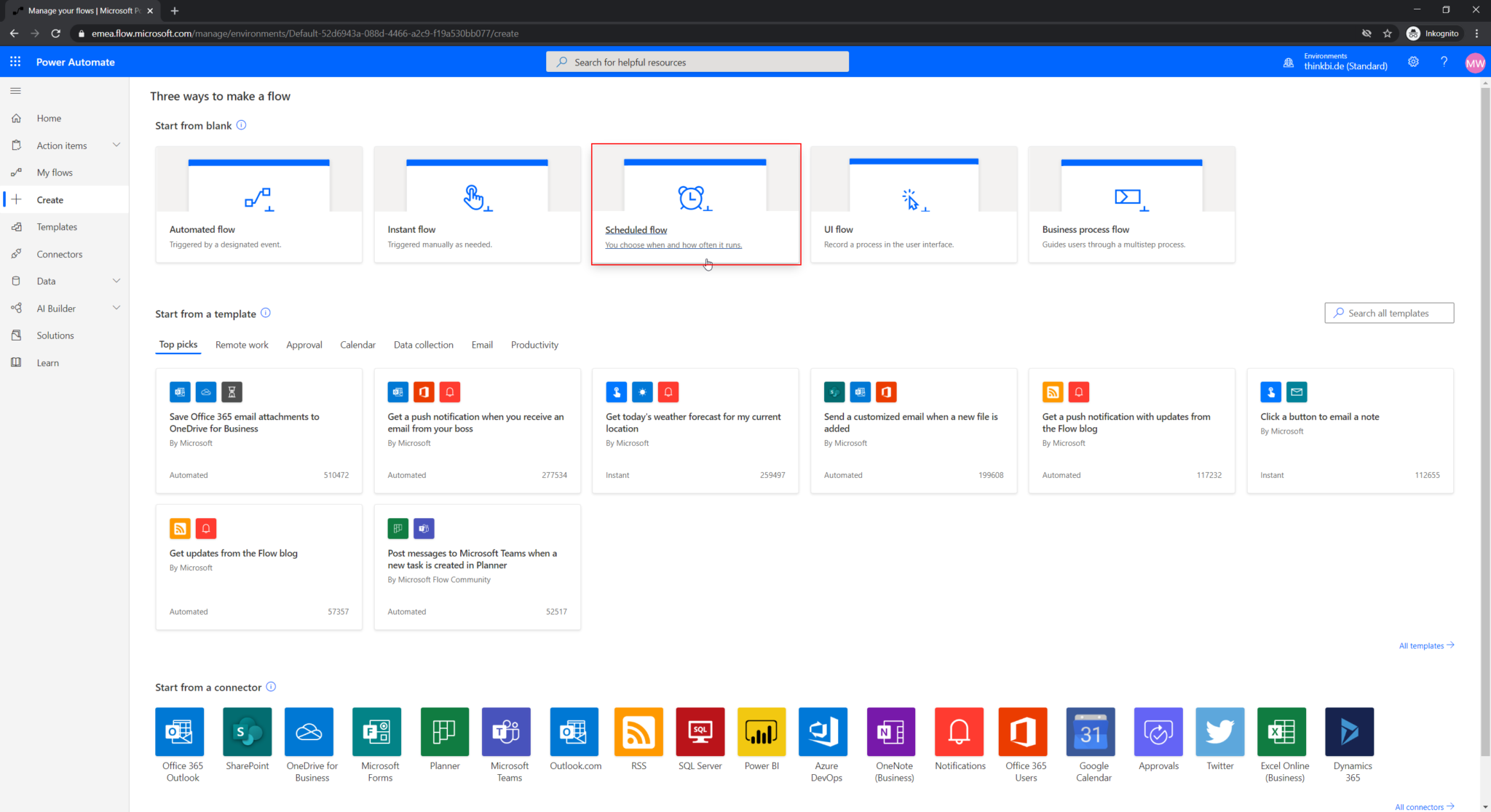The width and height of the screenshot is (1491, 812).
Task: Open the RSS connector
Action: tap(638, 731)
